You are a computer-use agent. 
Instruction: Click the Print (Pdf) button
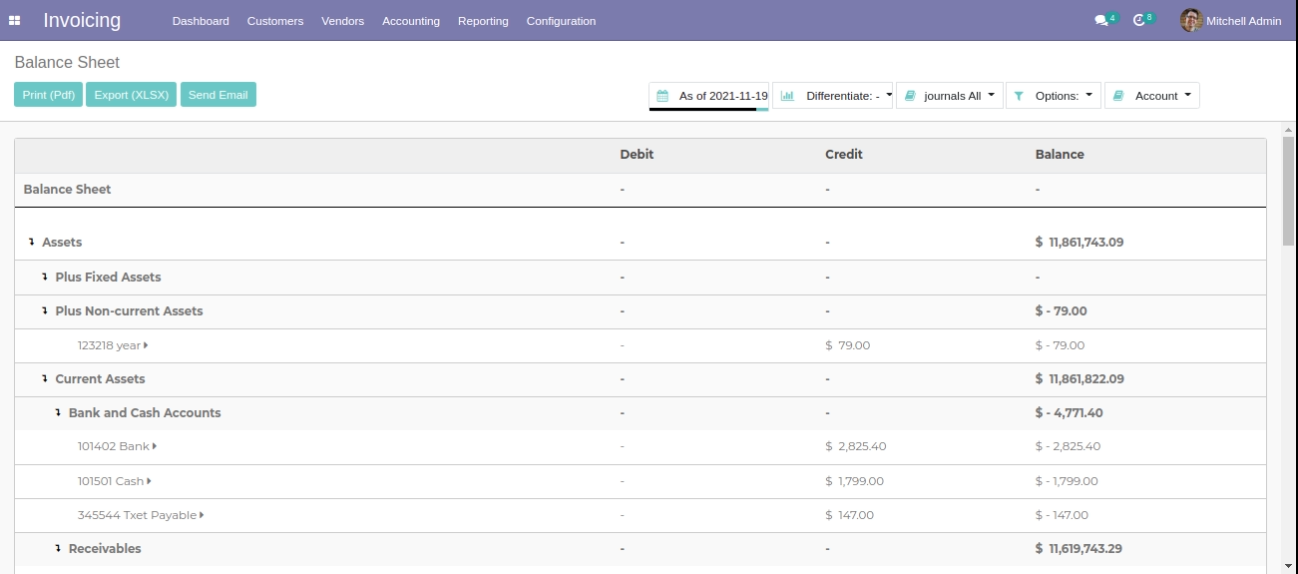pyautogui.click(x=47, y=95)
